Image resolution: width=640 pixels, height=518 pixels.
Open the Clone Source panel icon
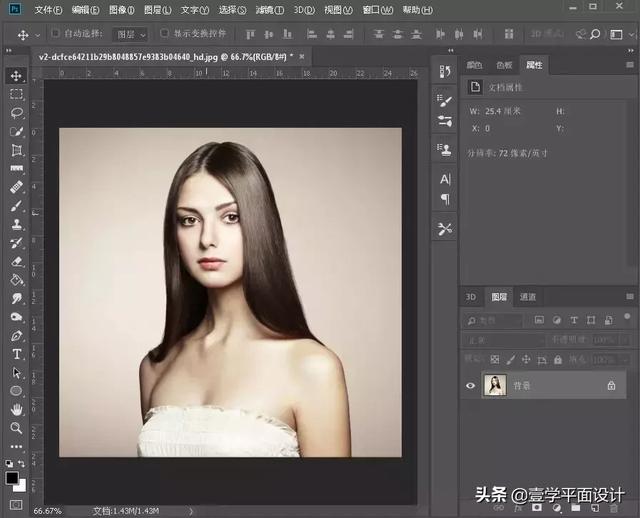[x=445, y=149]
